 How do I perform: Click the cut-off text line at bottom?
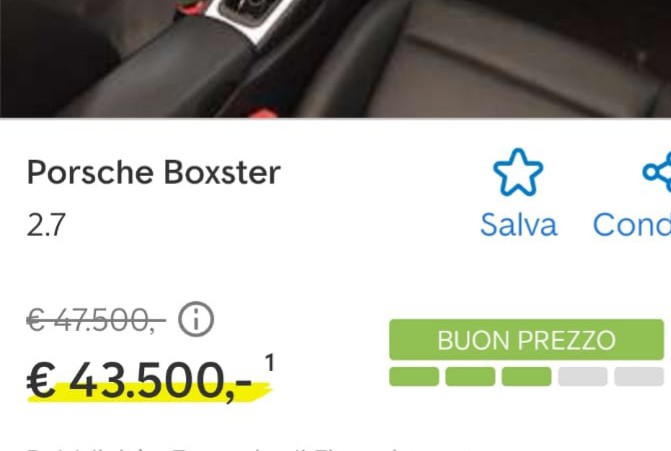click(x=214, y=449)
